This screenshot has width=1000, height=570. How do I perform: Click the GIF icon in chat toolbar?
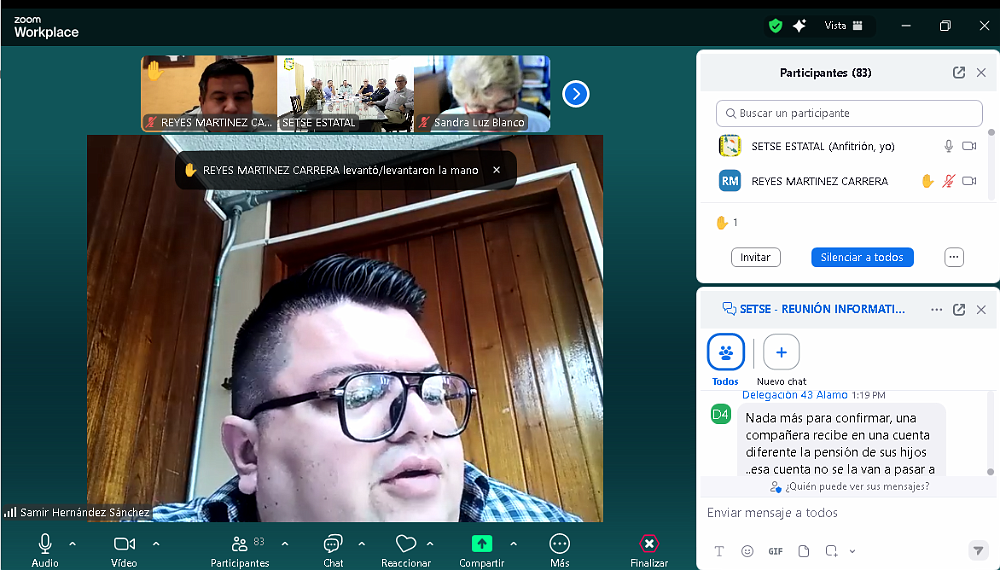tap(775, 551)
